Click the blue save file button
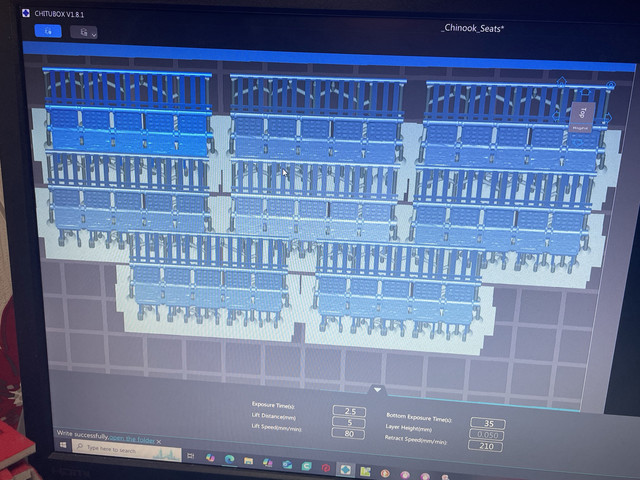The image size is (640, 480). 48,31
